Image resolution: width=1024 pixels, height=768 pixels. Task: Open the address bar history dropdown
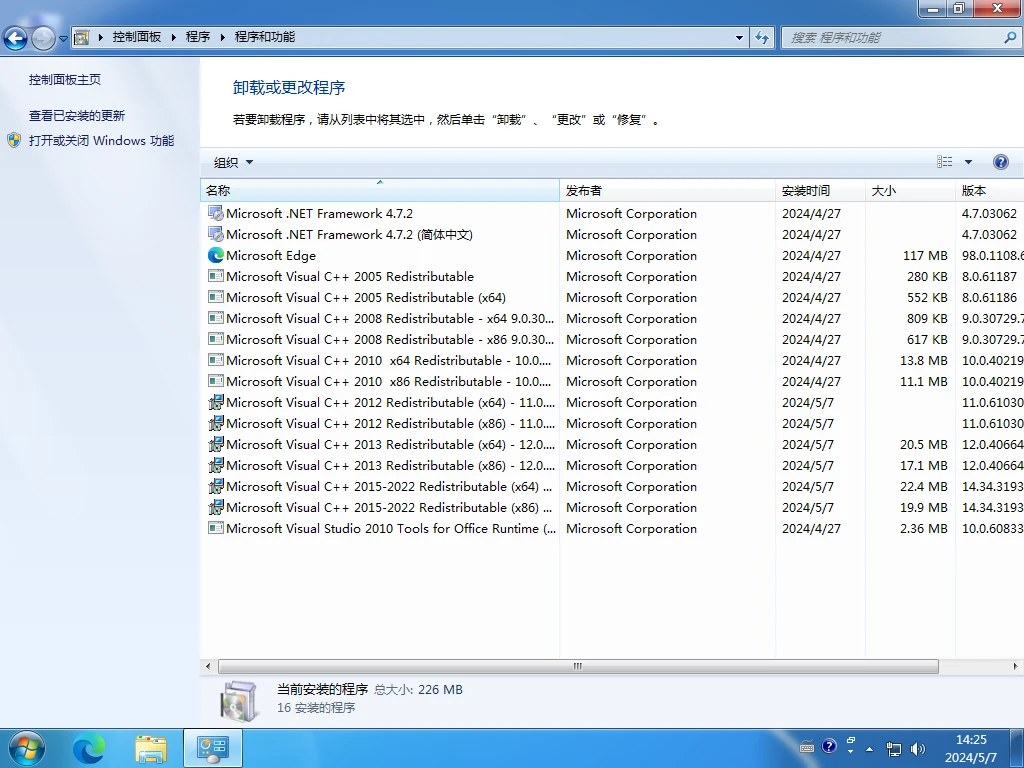739,38
